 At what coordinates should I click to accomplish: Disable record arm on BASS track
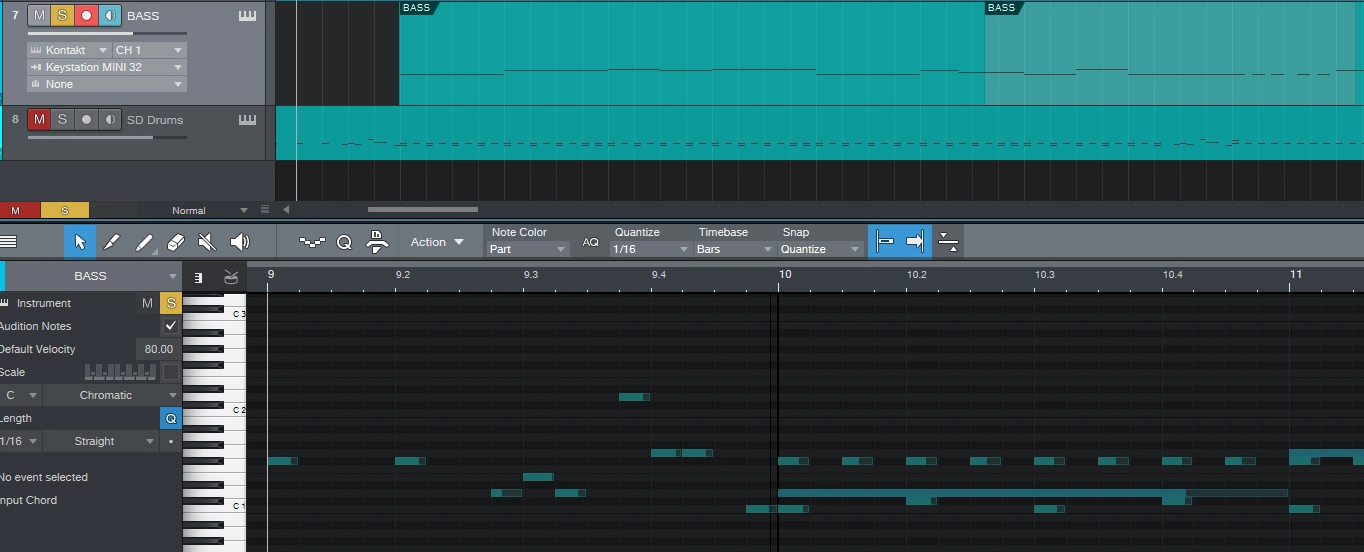tap(86, 16)
